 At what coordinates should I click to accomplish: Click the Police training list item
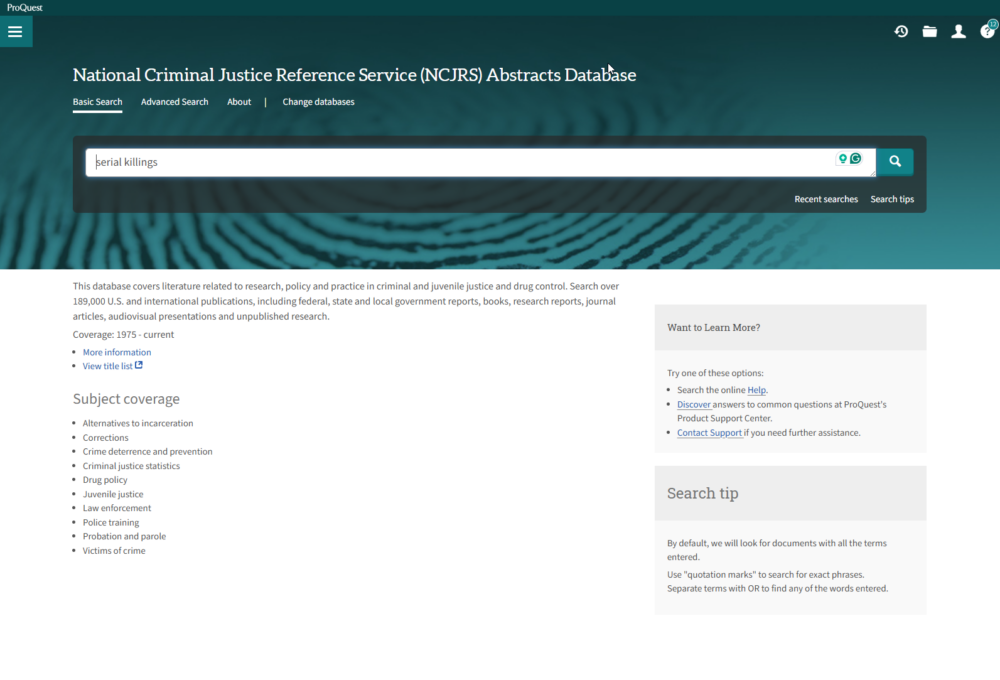pos(111,522)
